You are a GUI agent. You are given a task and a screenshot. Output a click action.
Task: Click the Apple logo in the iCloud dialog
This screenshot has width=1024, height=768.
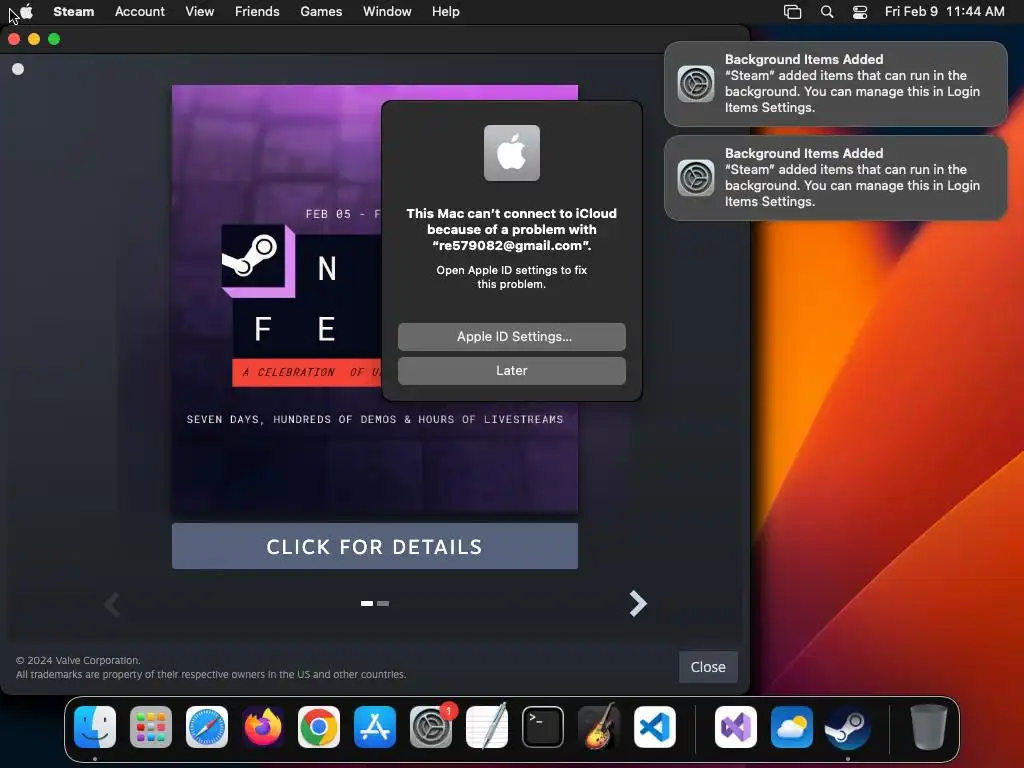(512, 153)
